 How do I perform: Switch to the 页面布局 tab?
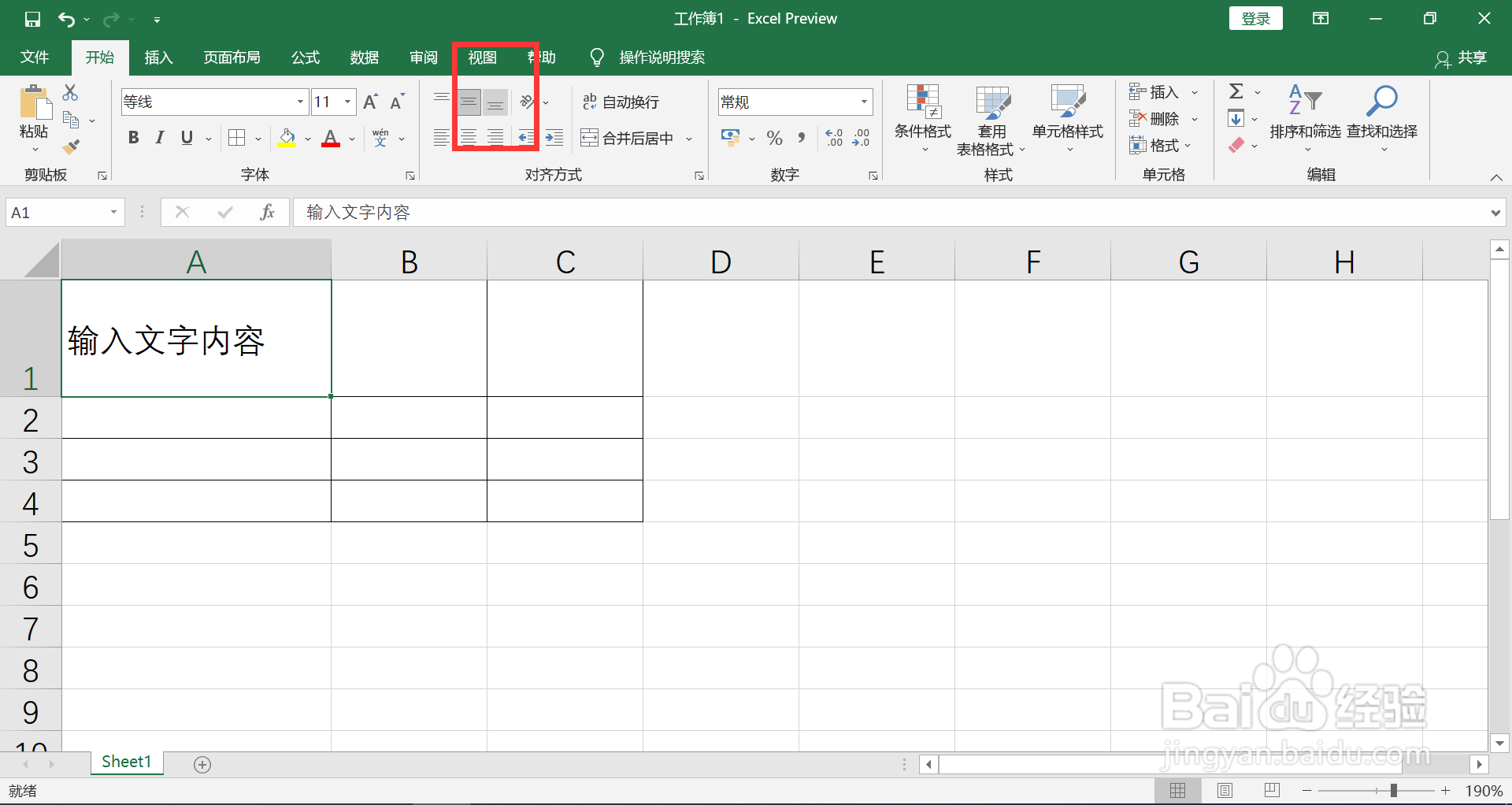(232, 57)
